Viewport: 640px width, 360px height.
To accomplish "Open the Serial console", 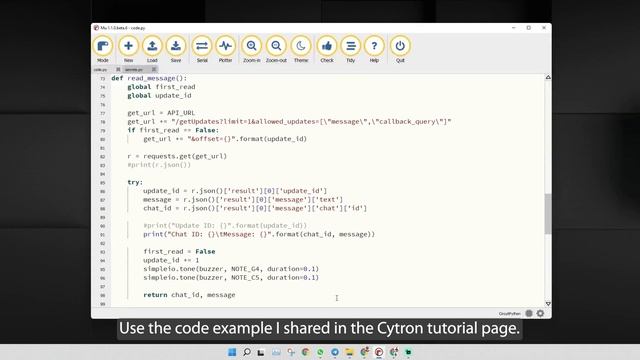I will click(202, 49).
